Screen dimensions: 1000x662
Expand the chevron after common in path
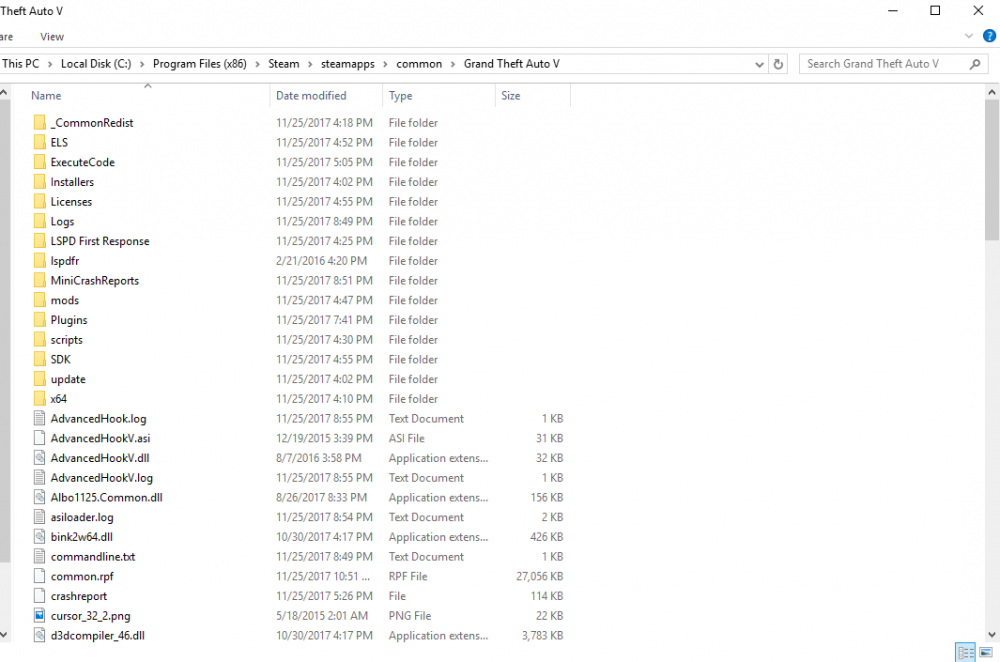[453, 64]
